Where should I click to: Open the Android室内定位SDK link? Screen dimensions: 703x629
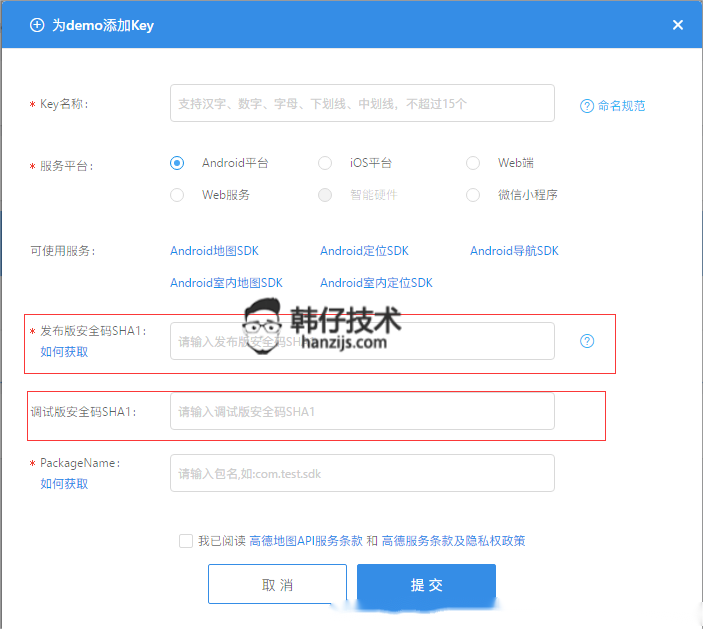click(376, 283)
